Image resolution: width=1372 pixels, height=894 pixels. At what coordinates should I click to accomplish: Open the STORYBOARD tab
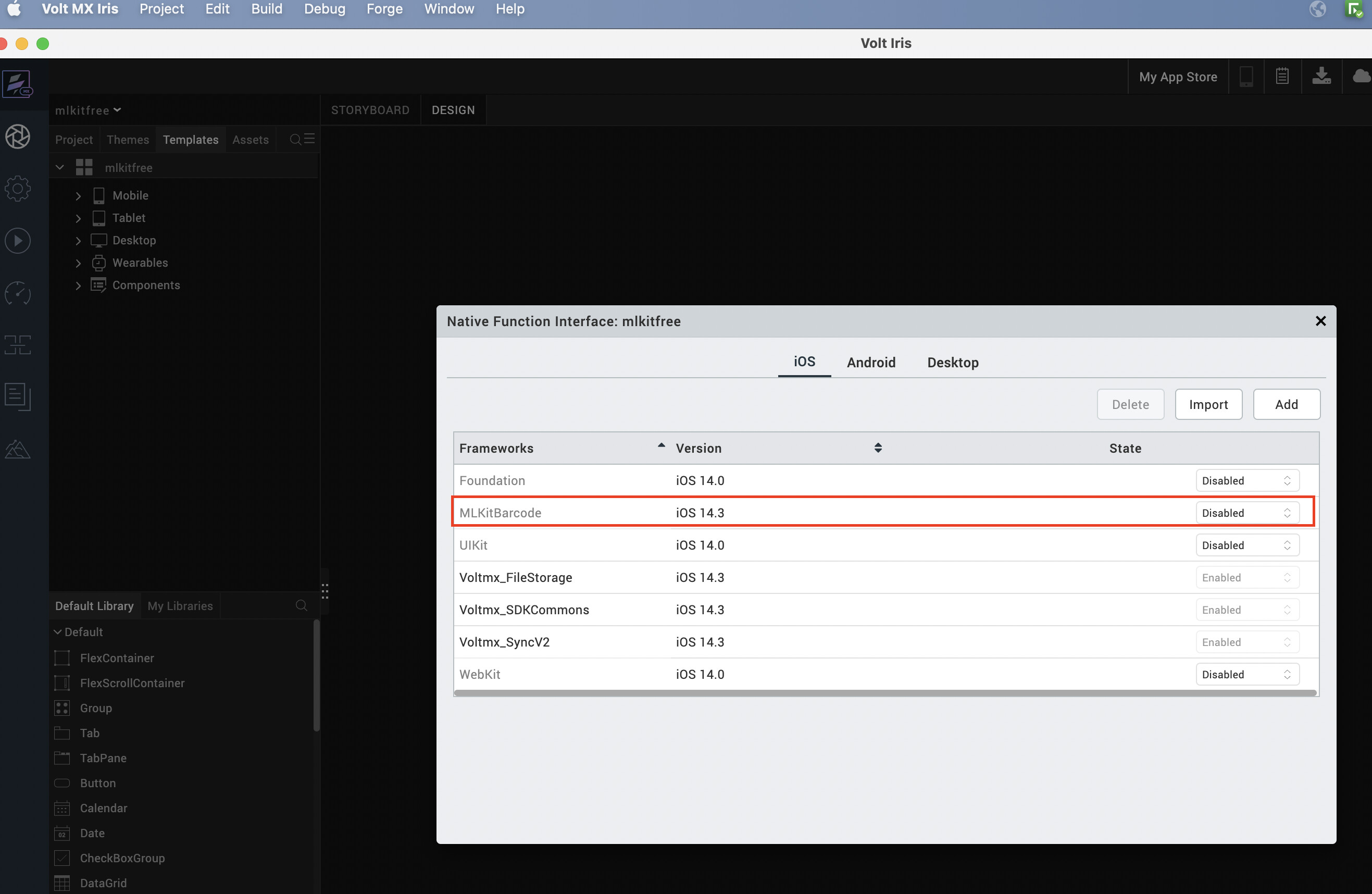coord(370,110)
